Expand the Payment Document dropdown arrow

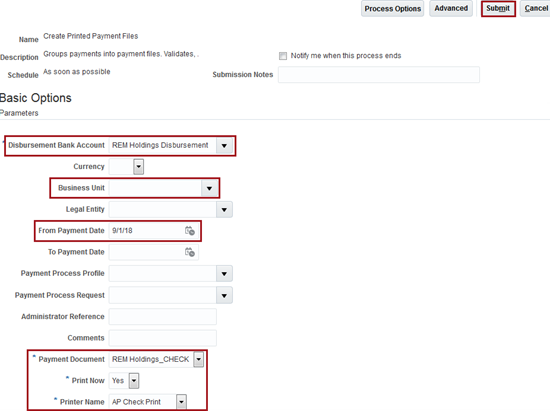point(199,359)
